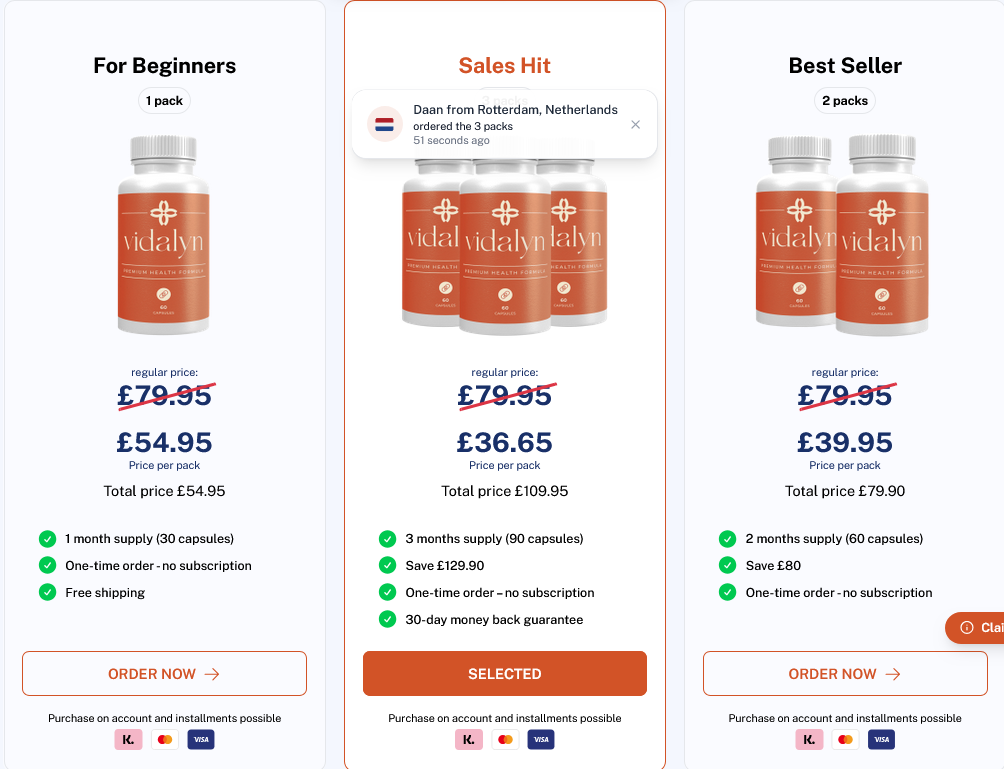Click Mastercard icon under Sales Hit pack
Image resolution: width=1004 pixels, height=769 pixels.
505,740
